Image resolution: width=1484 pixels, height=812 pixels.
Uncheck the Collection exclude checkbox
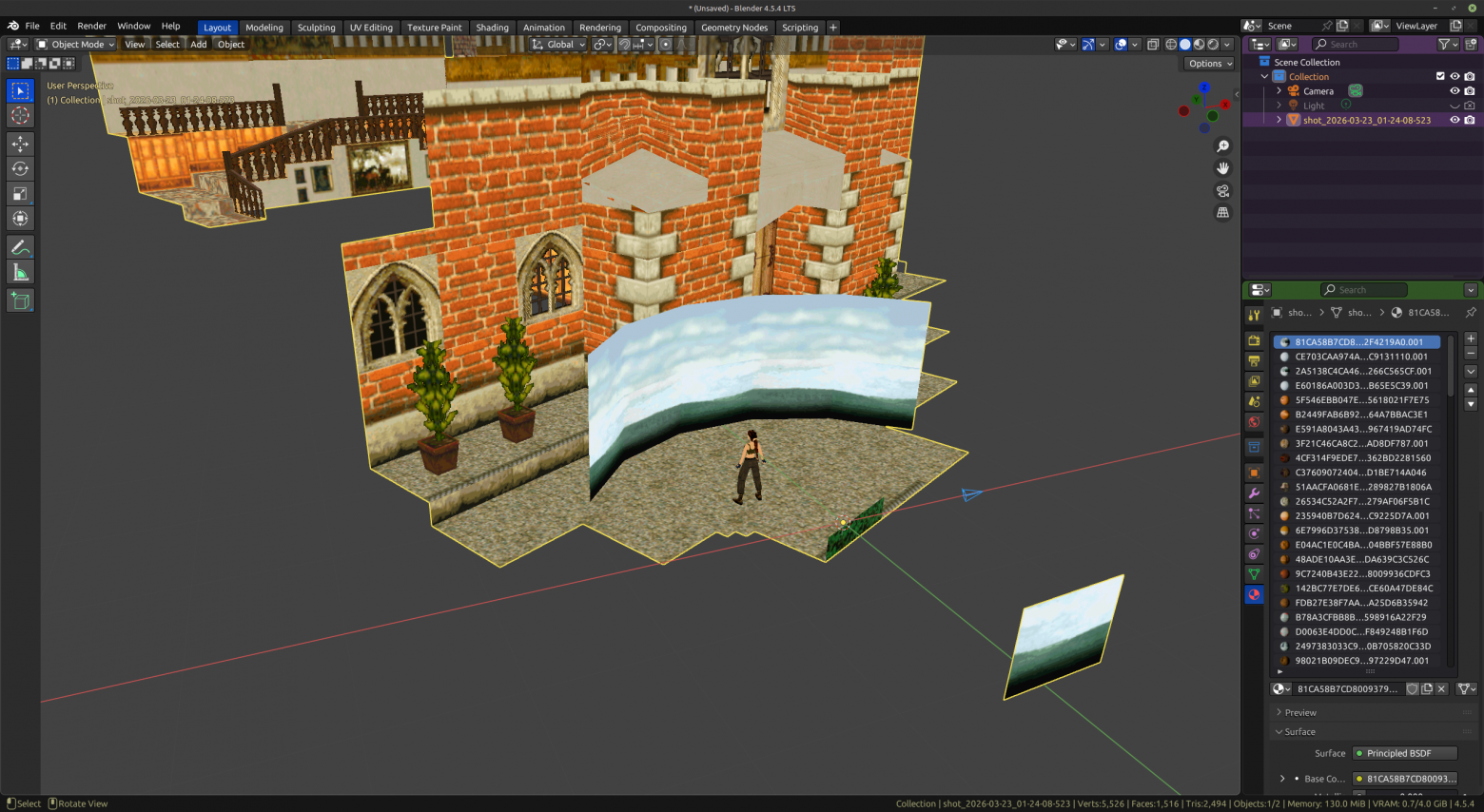[1439, 77]
